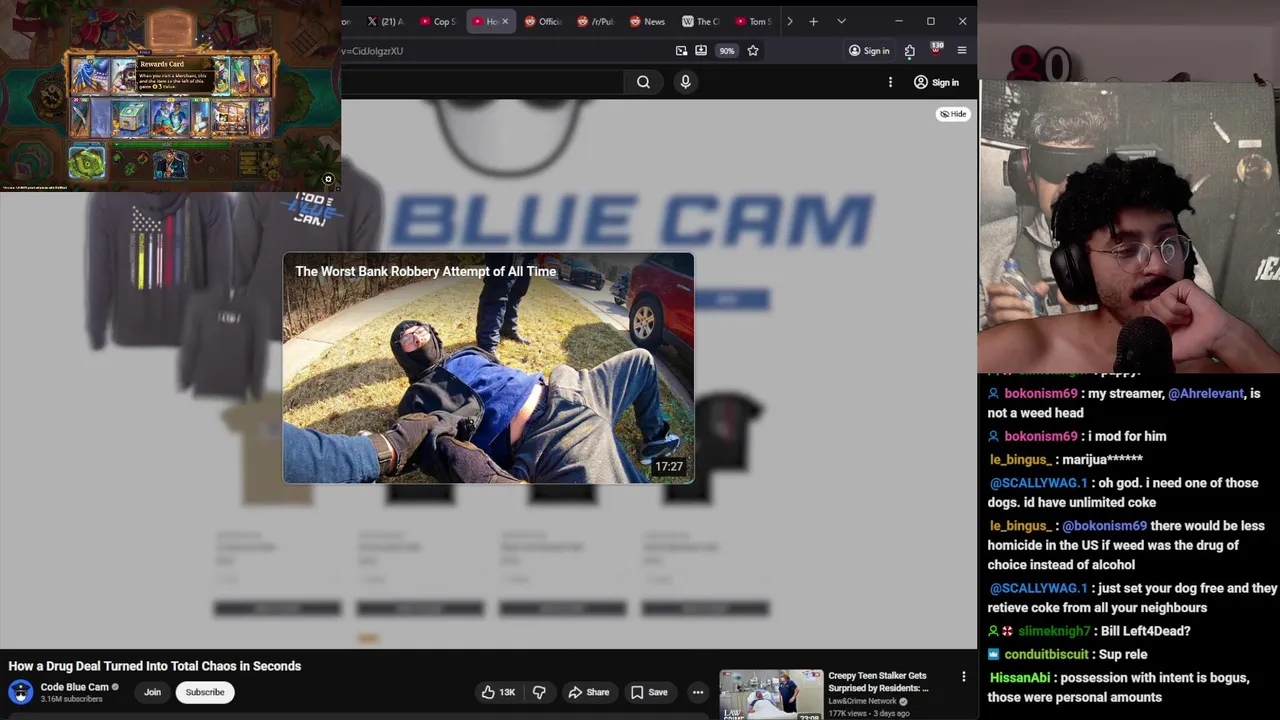Click browser toolbar Sign in account button
The width and height of the screenshot is (1280, 720).
pyautogui.click(x=869, y=51)
